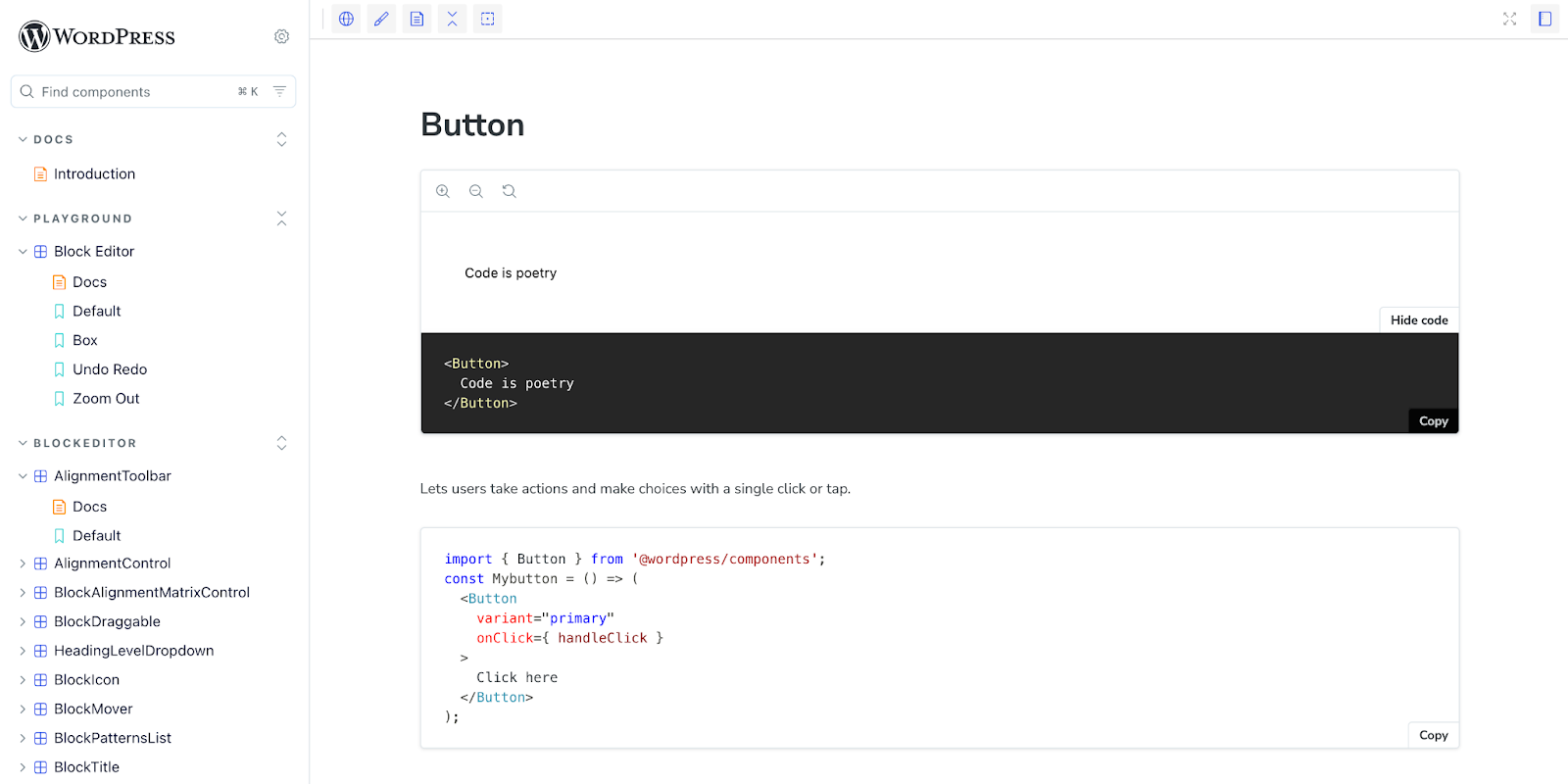The height and width of the screenshot is (784, 1568).
Task: Expand all items in the DOCS section
Action: (281, 139)
